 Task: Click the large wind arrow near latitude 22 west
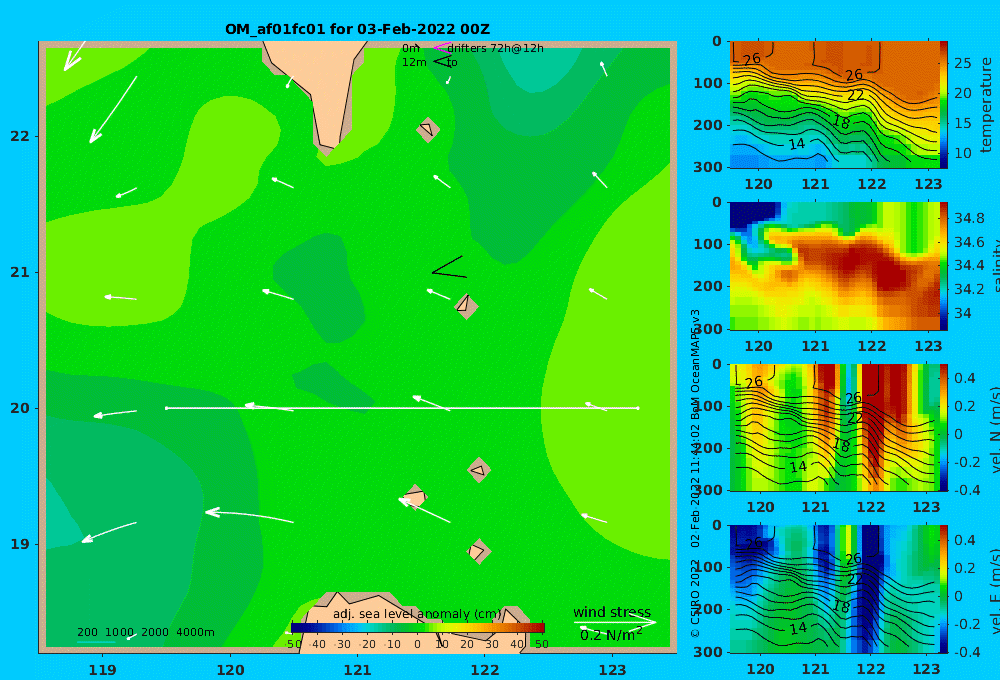coord(113,110)
